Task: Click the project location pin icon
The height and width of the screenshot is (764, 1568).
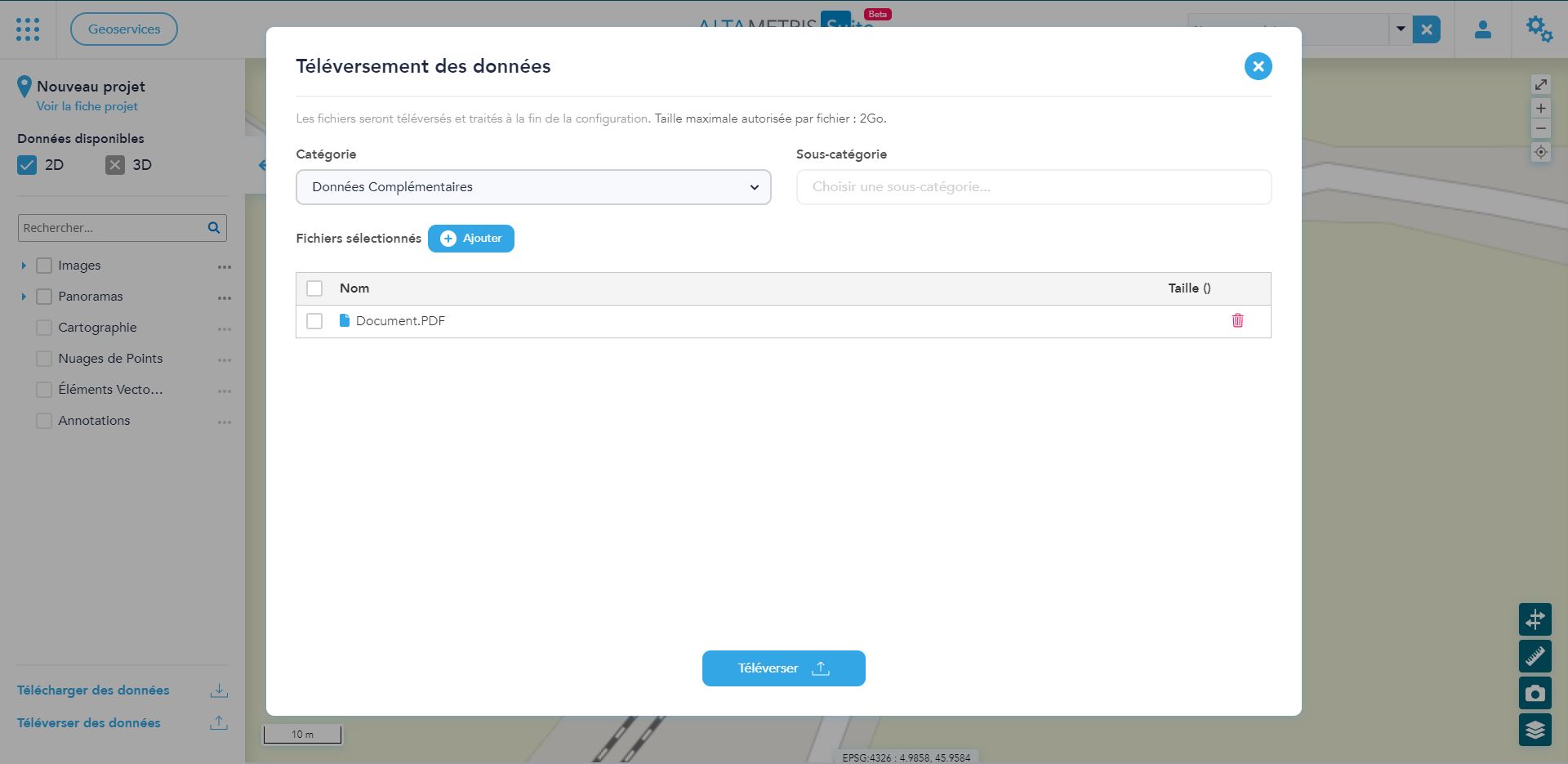Action: point(24,87)
